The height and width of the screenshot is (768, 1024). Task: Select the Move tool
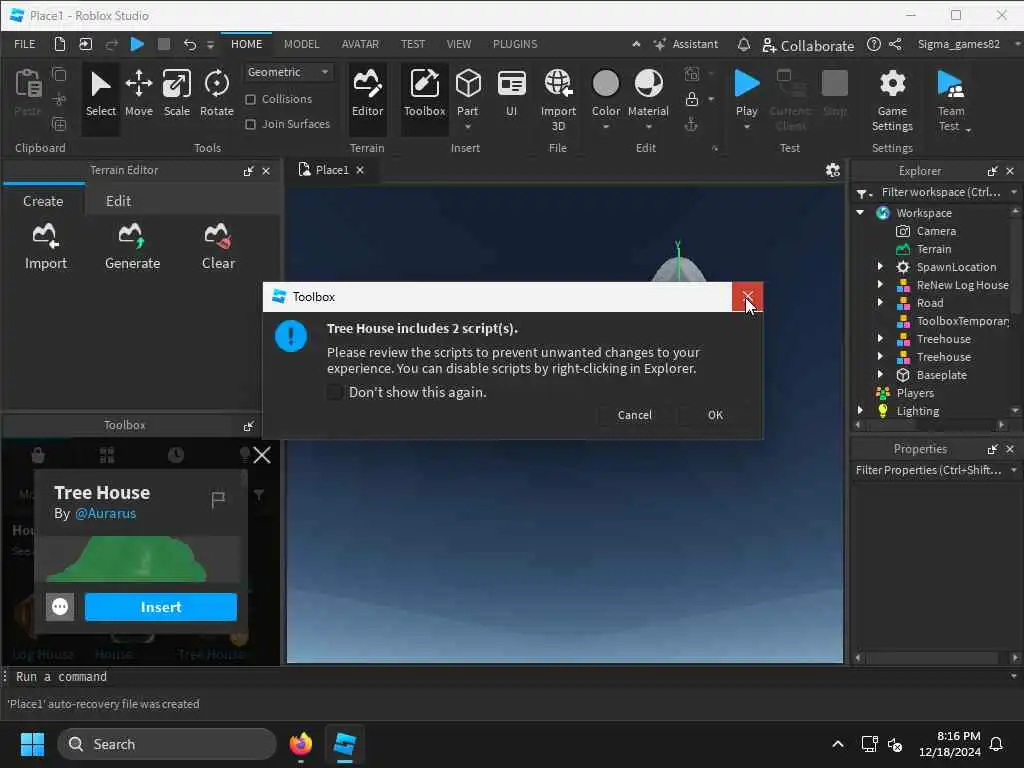click(x=138, y=94)
